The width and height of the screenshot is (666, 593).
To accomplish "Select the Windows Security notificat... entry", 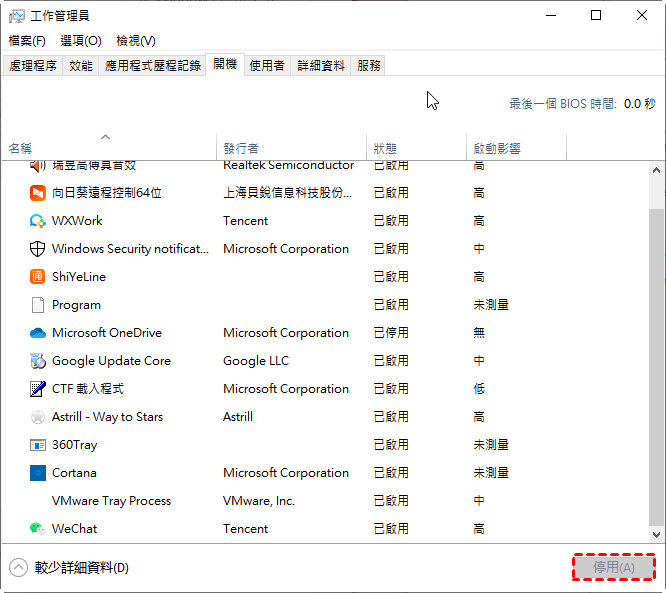I will click(130, 249).
